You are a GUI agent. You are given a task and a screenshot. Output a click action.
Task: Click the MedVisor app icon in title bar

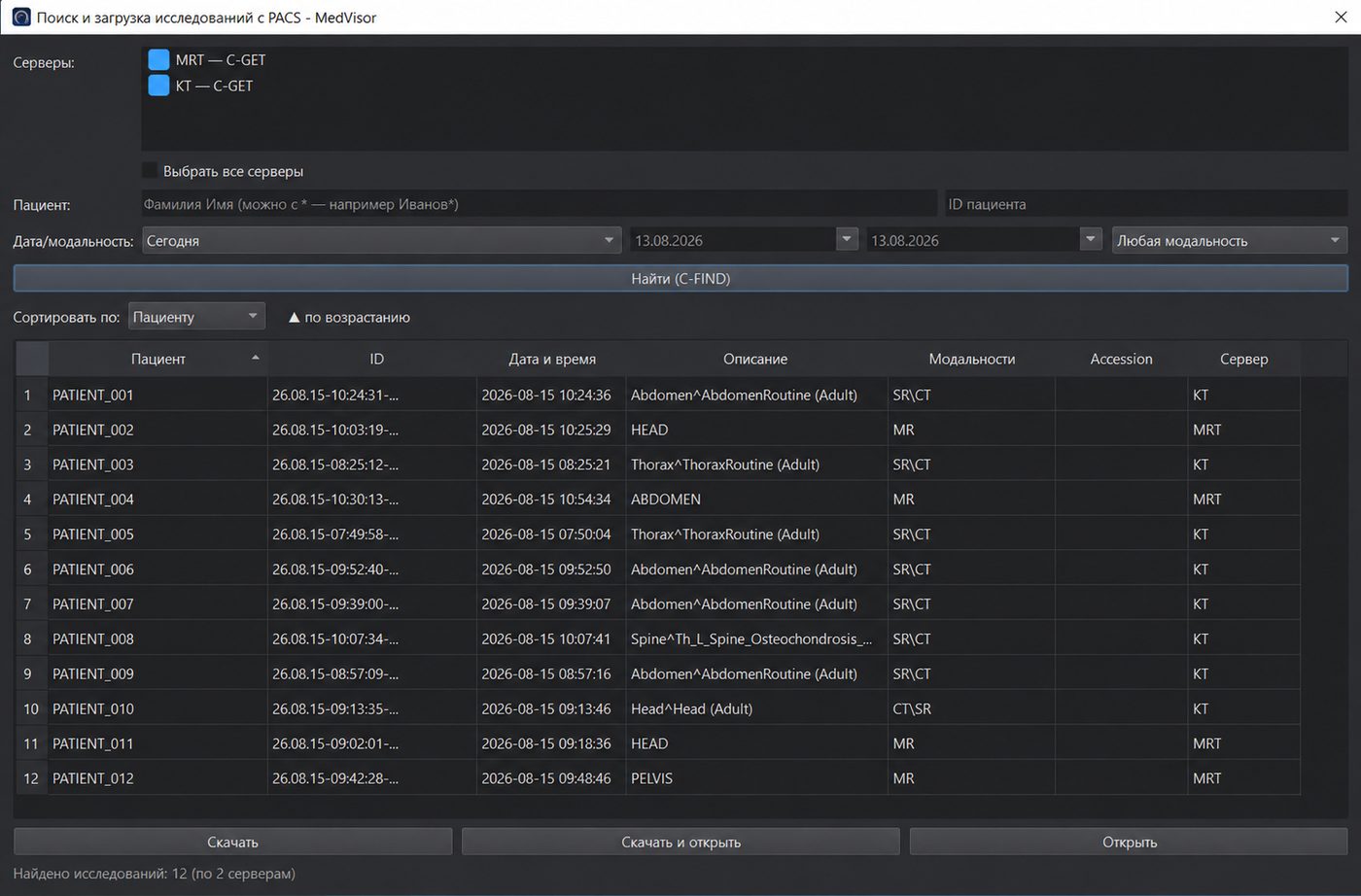(20, 17)
